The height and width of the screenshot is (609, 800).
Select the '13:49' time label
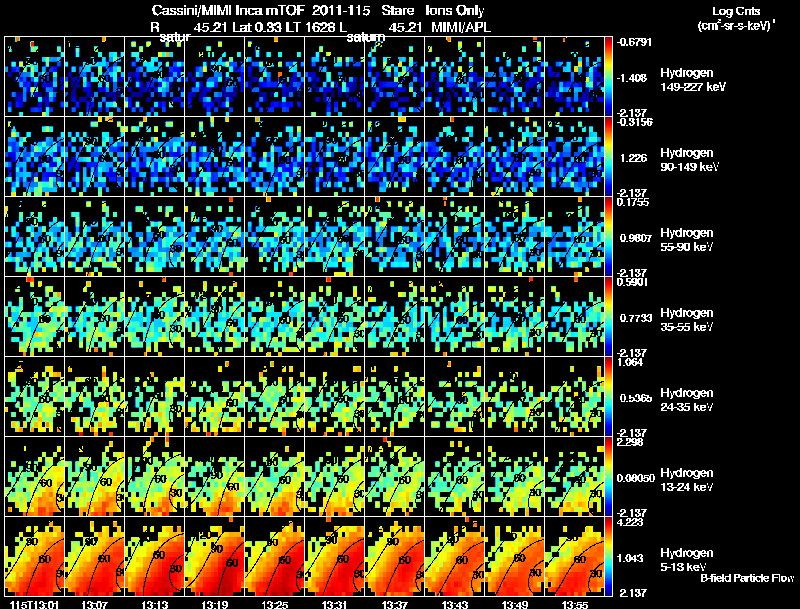click(x=515, y=604)
